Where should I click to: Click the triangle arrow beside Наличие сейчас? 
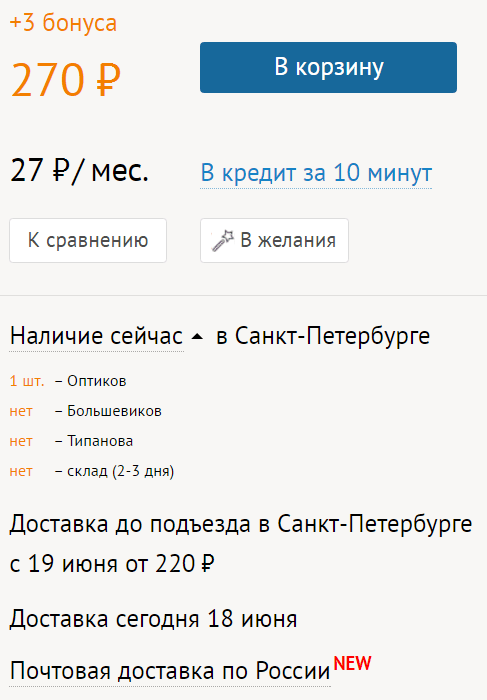(197, 337)
